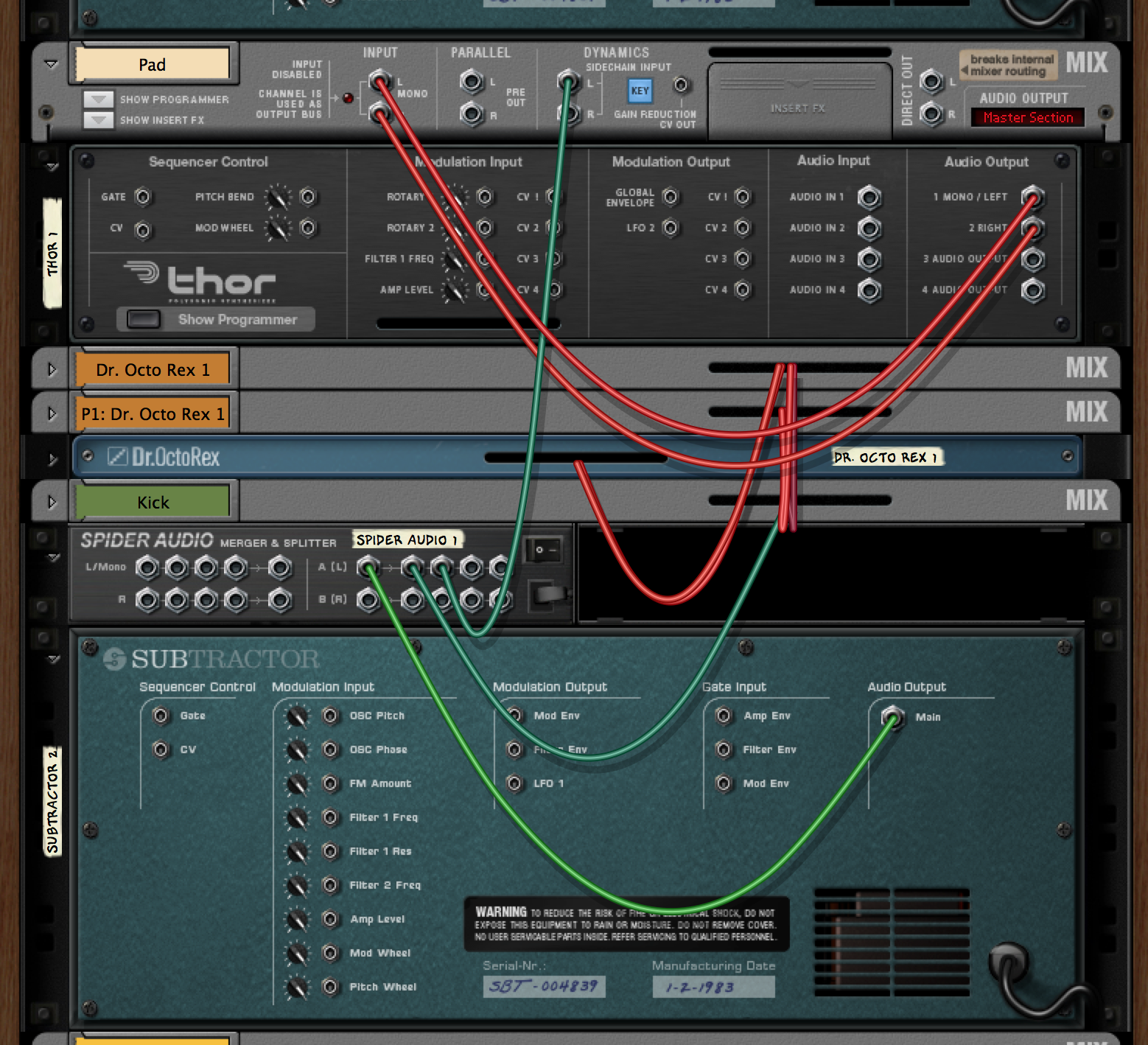Click the Thor 1 vertical tape label

(x=52, y=252)
